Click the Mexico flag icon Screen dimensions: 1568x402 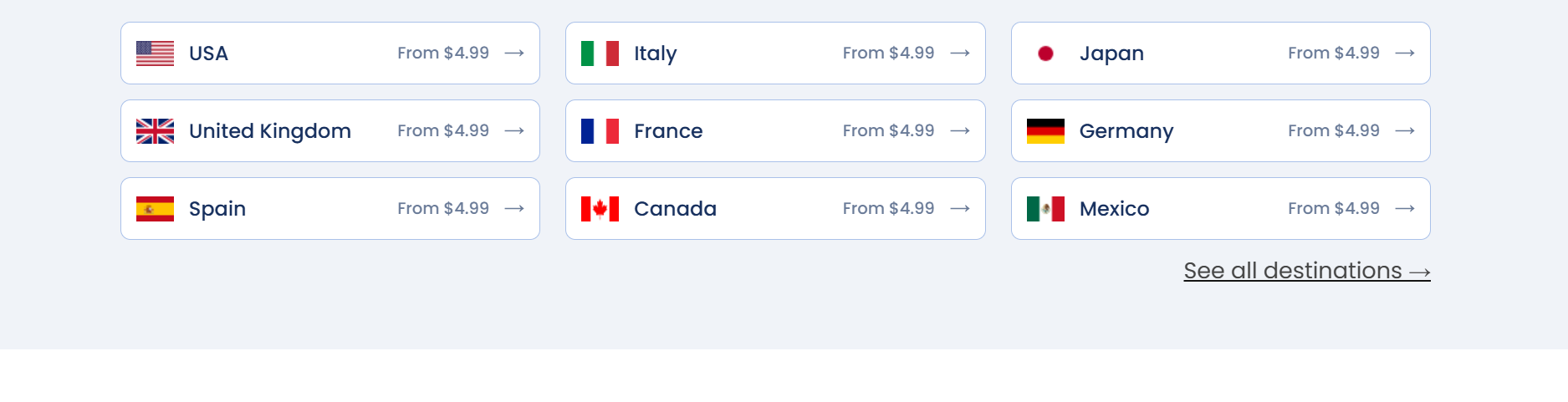1045,209
